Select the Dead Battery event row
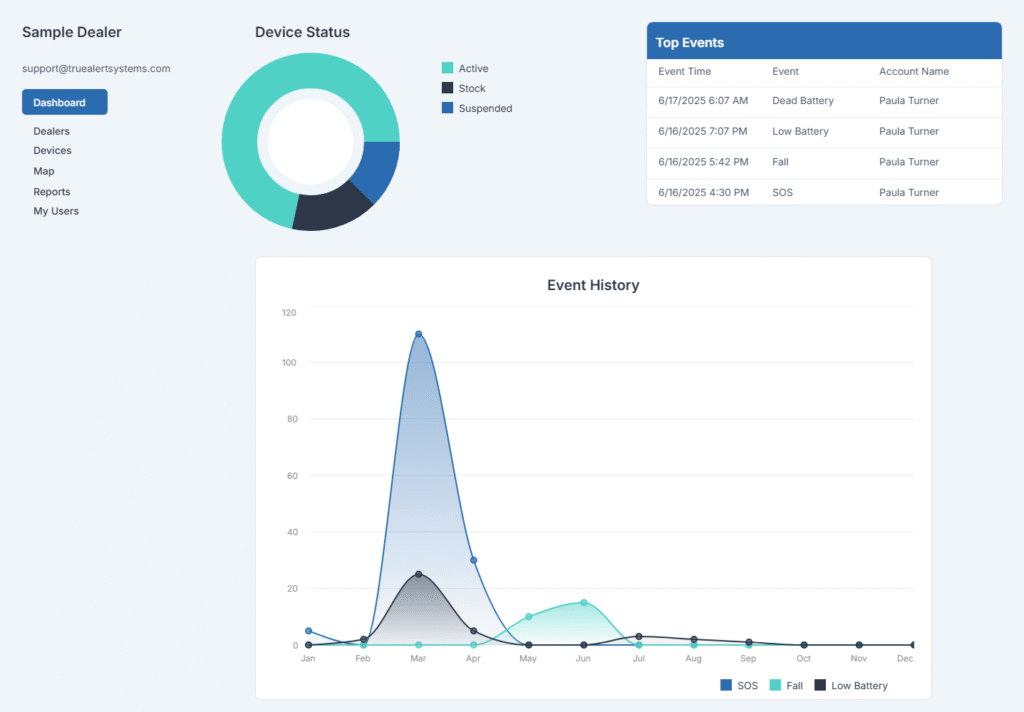The image size is (1024, 712). [x=800, y=102]
